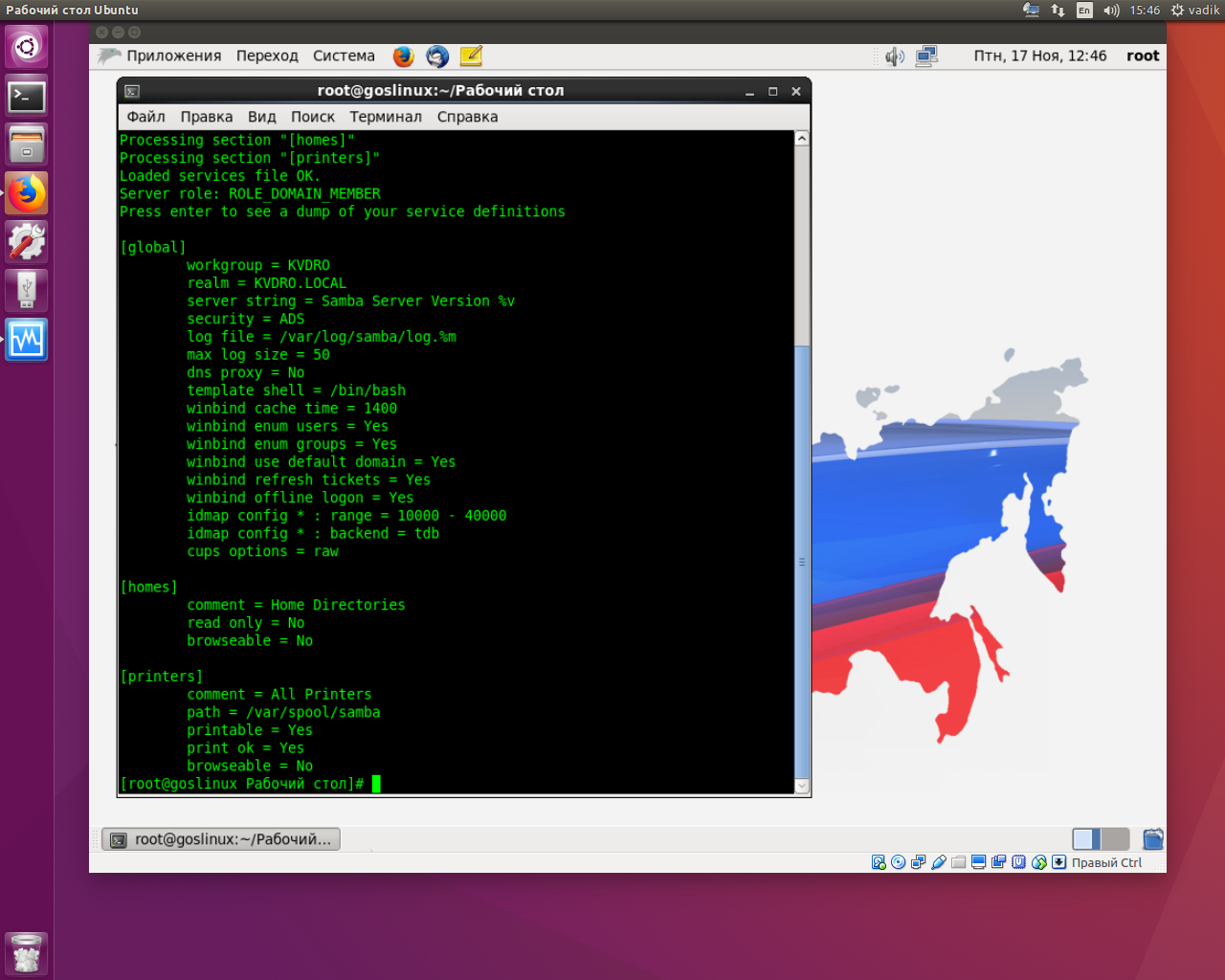
Task: Open the Приложения menu
Action: click(x=174, y=56)
